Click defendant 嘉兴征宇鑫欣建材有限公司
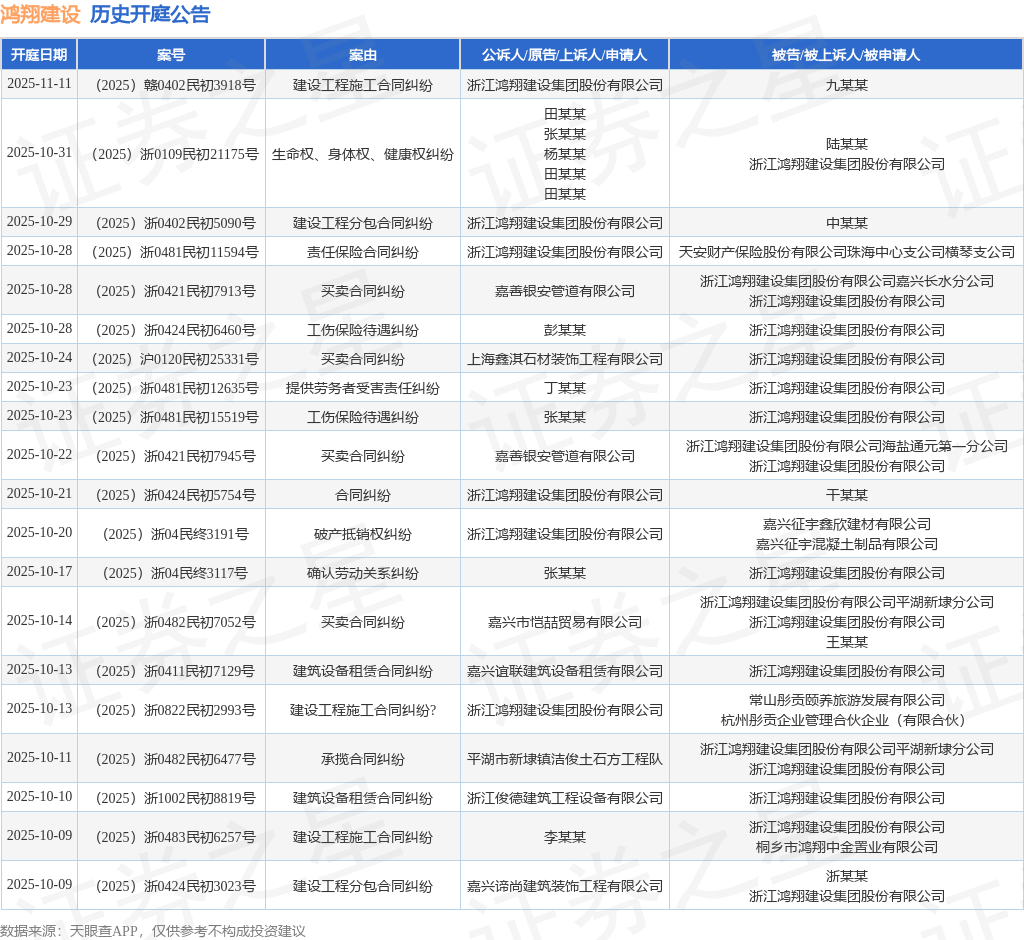The height and width of the screenshot is (940, 1024). click(846, 524)
